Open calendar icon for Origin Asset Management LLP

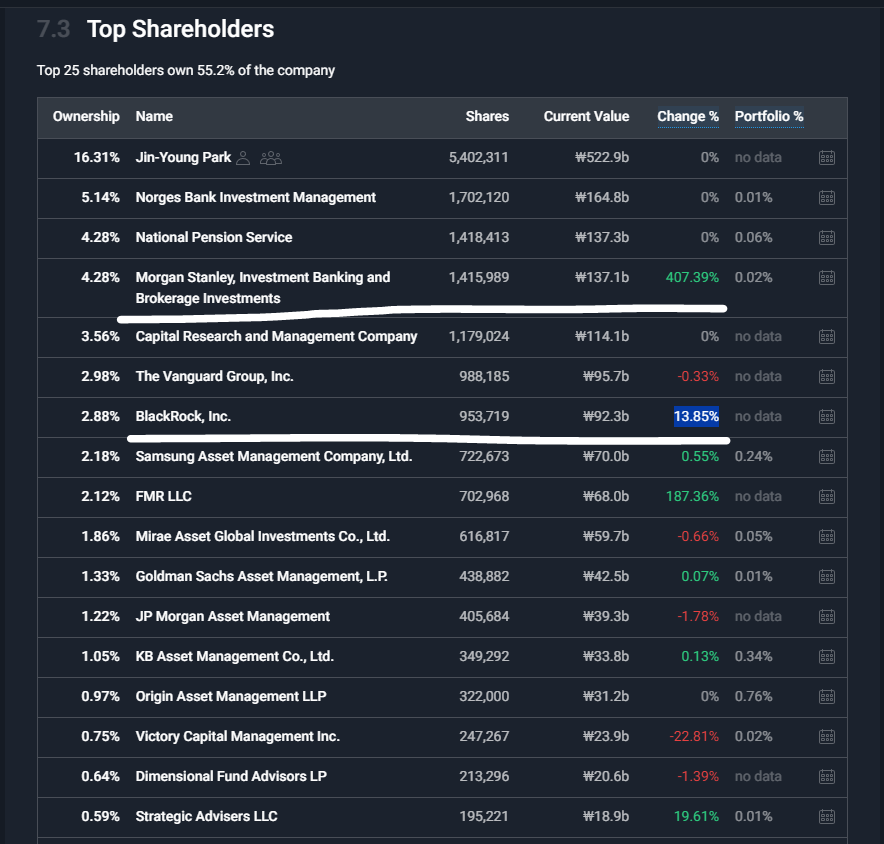click(x=826, y=697)
